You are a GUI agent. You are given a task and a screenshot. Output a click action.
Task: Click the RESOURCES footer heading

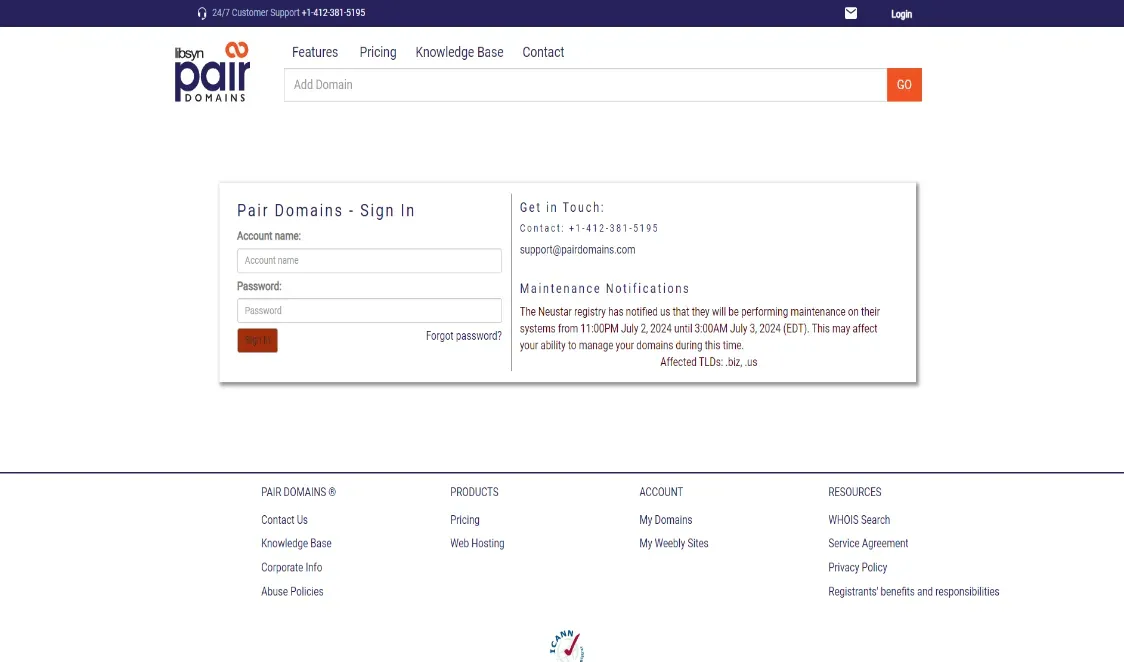click(854, 492)
